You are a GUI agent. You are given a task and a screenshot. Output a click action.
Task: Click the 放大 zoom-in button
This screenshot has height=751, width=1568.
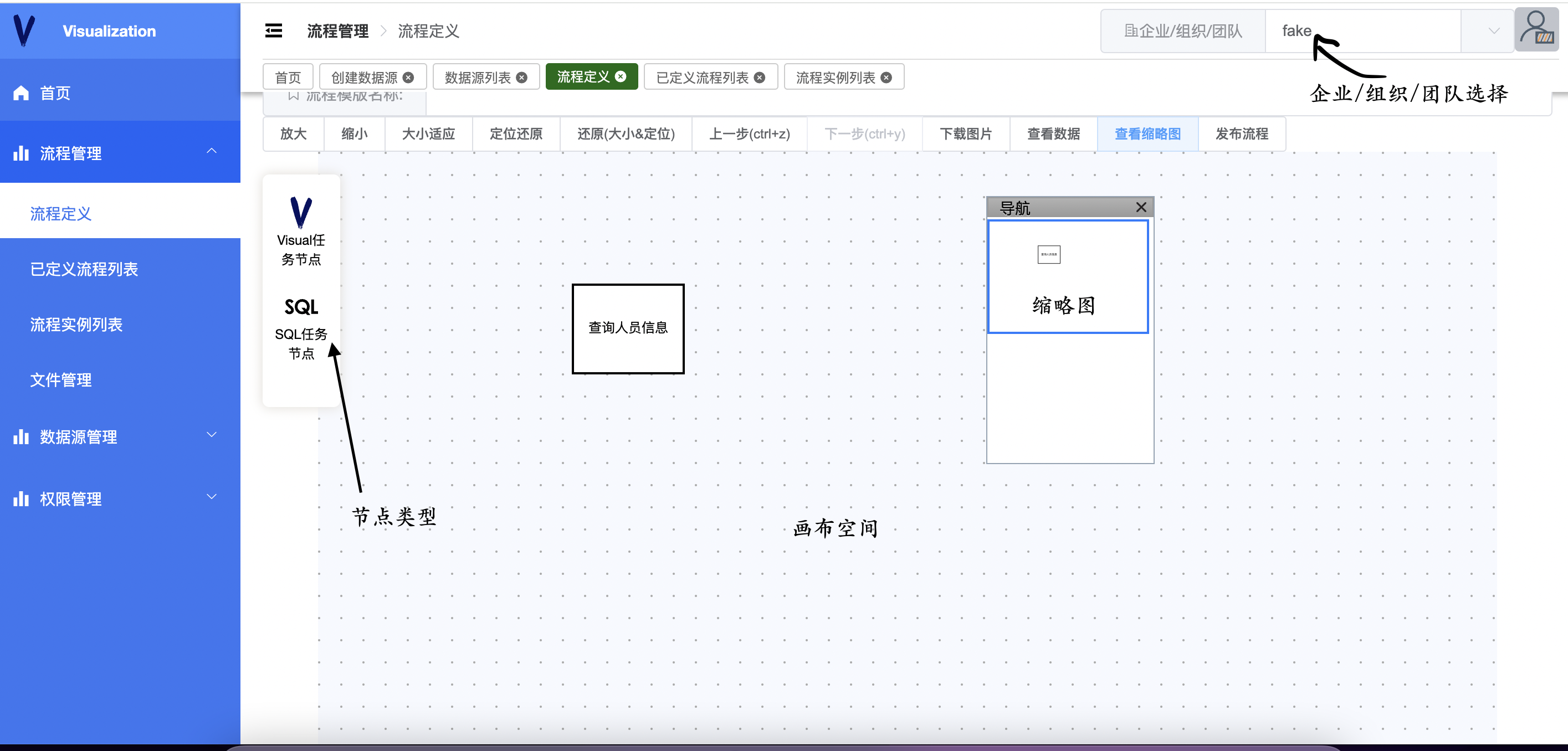coord(294,134)
